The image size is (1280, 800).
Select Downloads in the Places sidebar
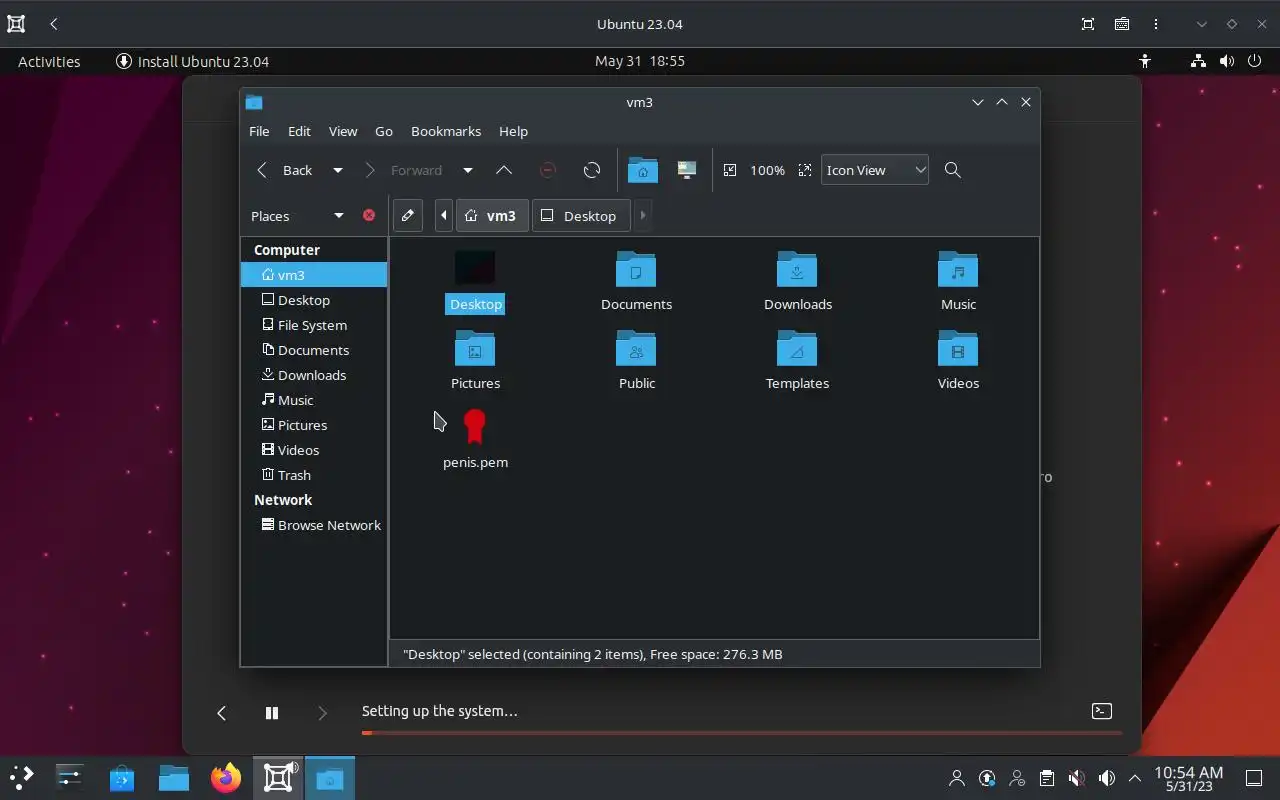pyautogui.click(x=314, y=375)
